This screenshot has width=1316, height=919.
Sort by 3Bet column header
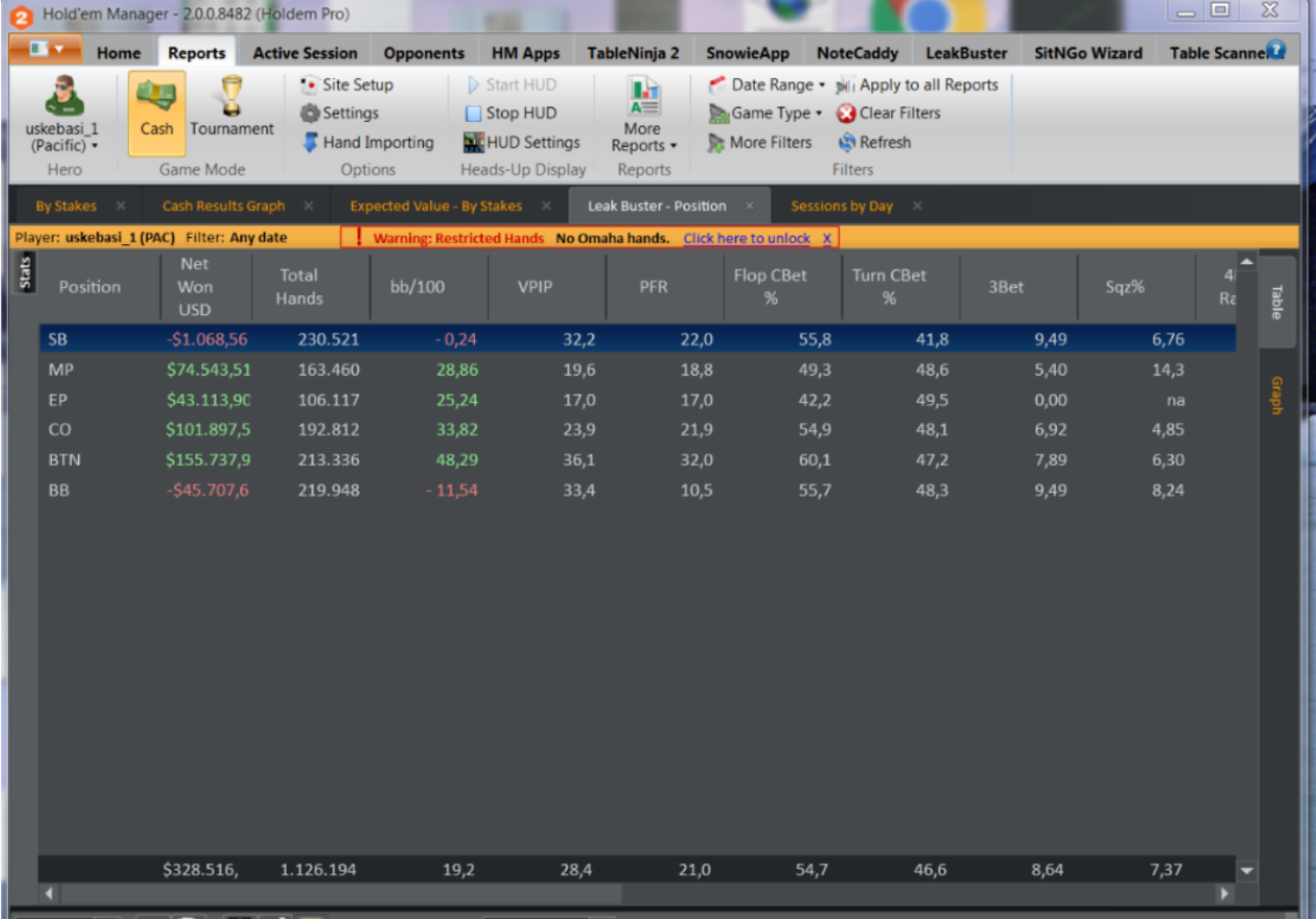pos(1006,287)
